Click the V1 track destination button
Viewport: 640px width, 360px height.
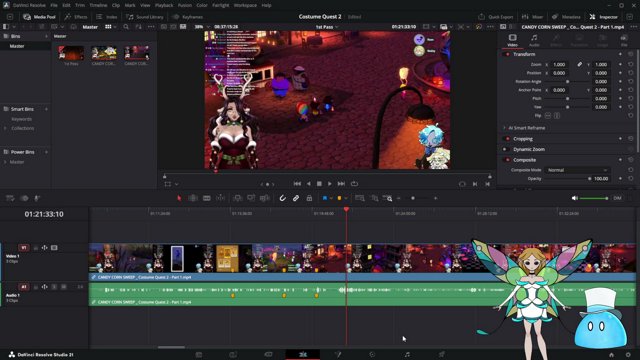pyautogui.click(x=24, y=248)
